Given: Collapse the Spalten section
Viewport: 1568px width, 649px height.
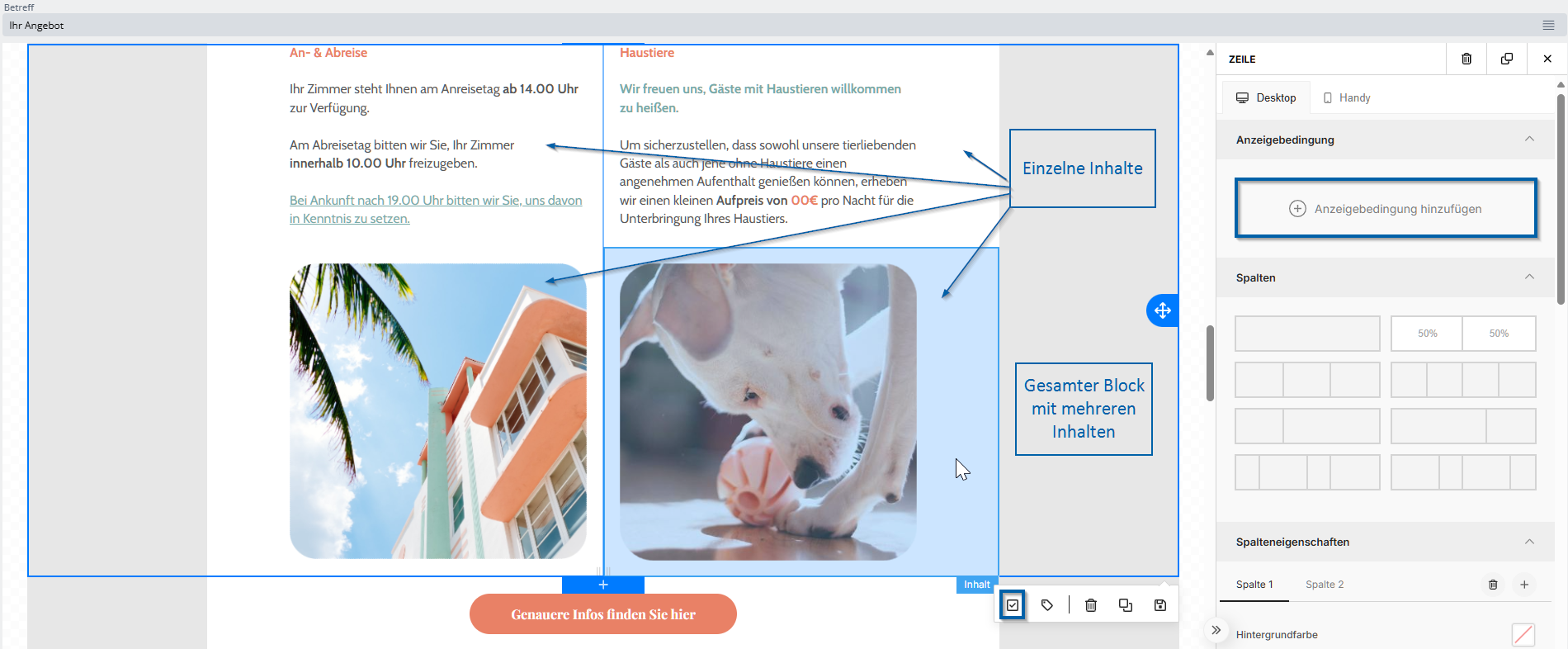Looking at the screenshot, I should point(1529,277).
